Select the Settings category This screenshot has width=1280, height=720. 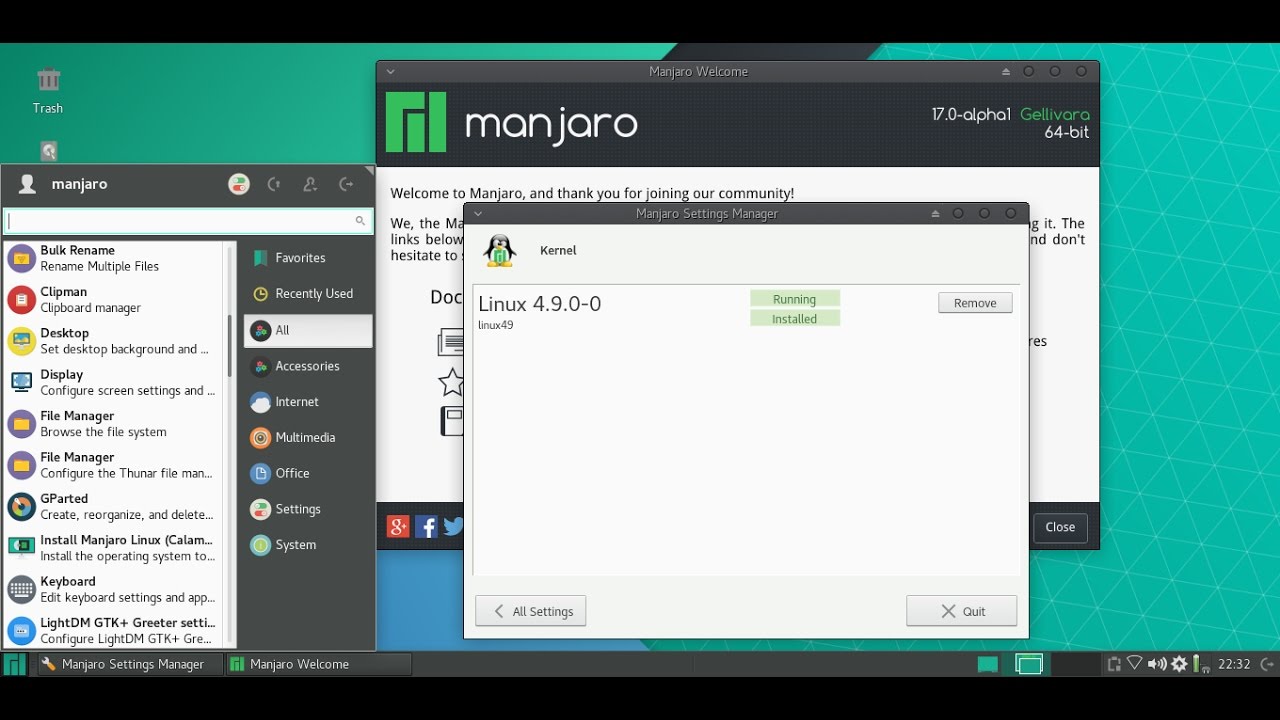pyautogui.click(x=308, y=509)
